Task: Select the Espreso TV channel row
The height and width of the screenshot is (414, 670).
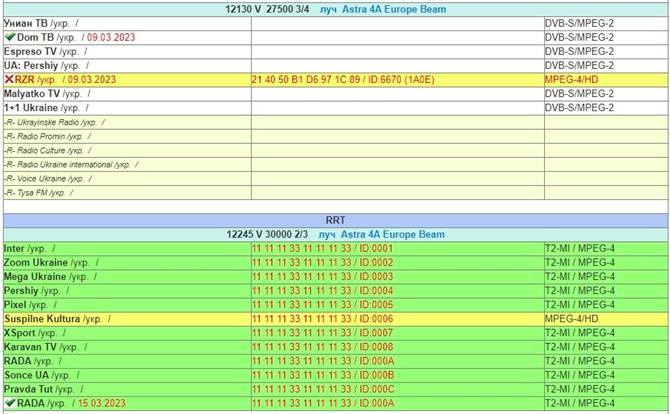Action: coord(30,51)
